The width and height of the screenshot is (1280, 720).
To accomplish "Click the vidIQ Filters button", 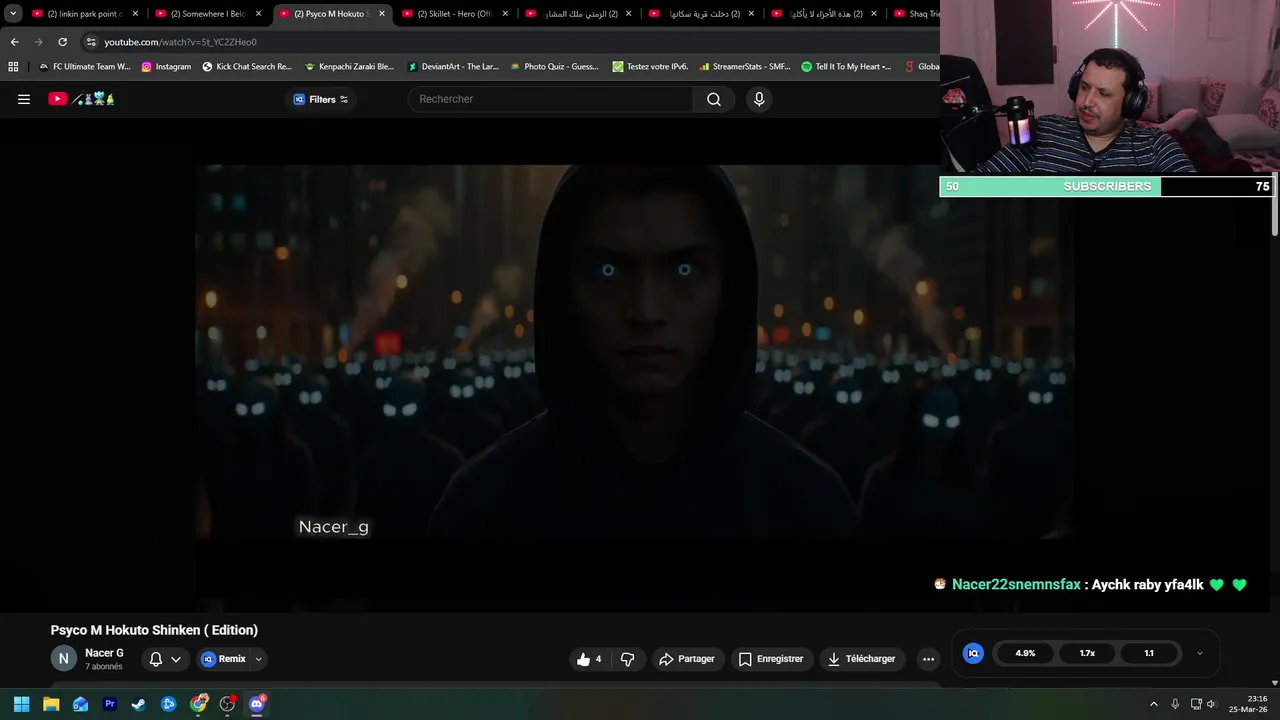I will (320, 99).
